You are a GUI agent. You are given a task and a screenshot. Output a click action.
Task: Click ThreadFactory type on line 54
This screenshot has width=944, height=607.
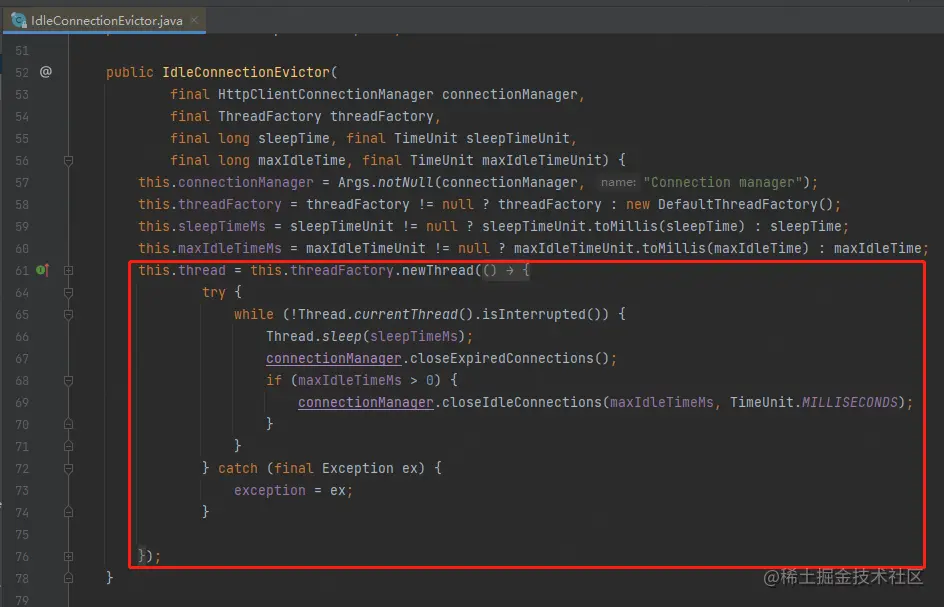click(270, 116)
